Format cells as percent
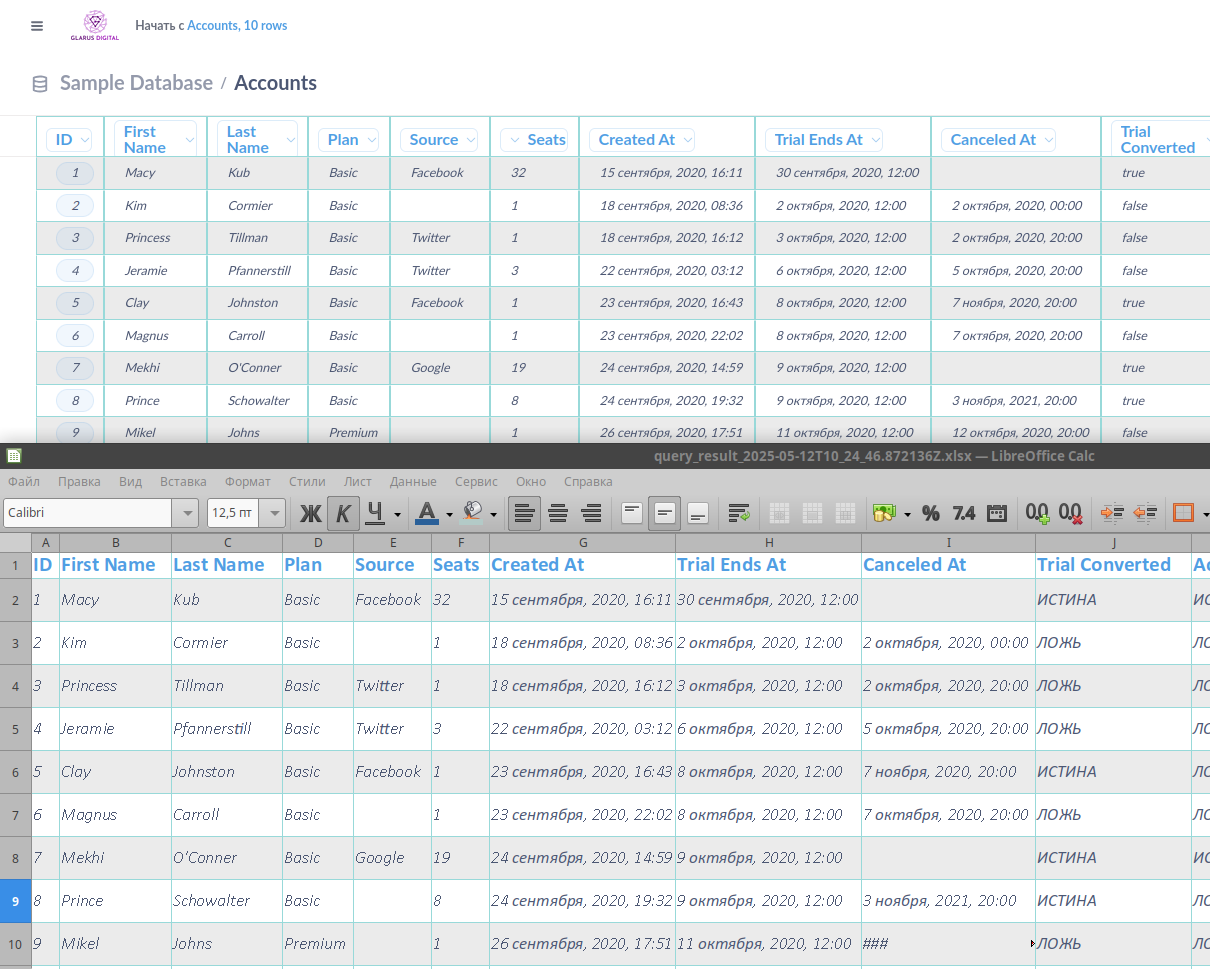Image resolution: width=1210 pixels, height=969 pixels. point(930,513)
